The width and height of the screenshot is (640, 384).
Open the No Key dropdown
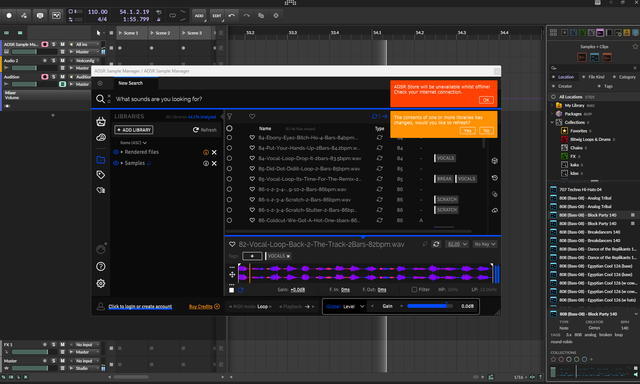484,244
